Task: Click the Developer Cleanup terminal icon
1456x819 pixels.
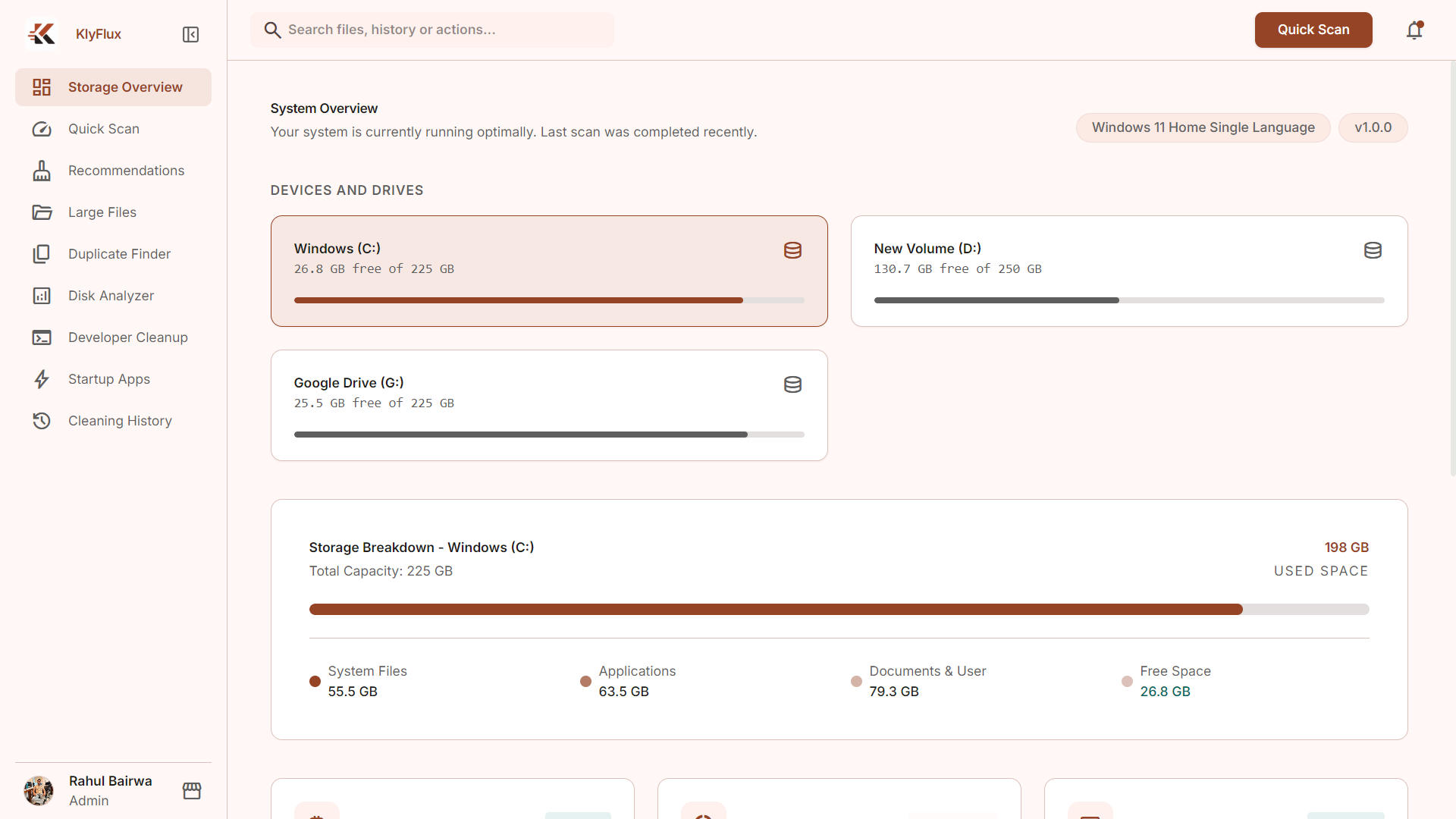Action: point(42,337)
